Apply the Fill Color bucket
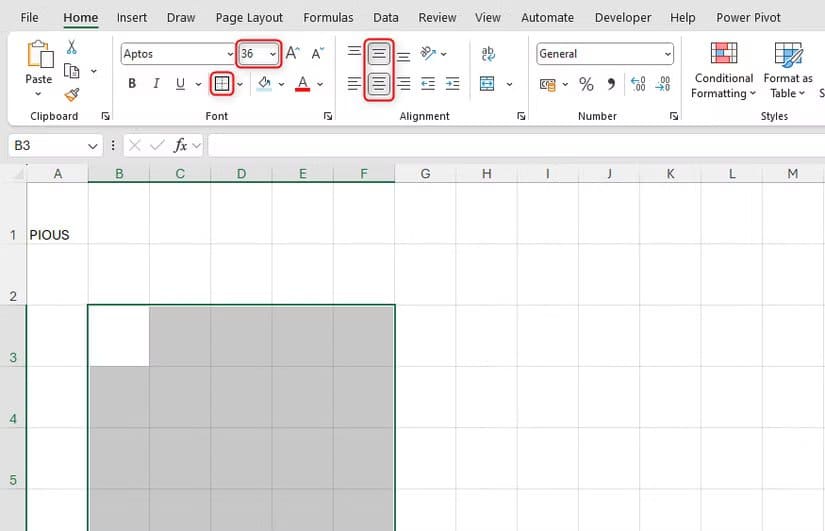The image size is (825, 531). pyautogui.click(x=264, y=84)
